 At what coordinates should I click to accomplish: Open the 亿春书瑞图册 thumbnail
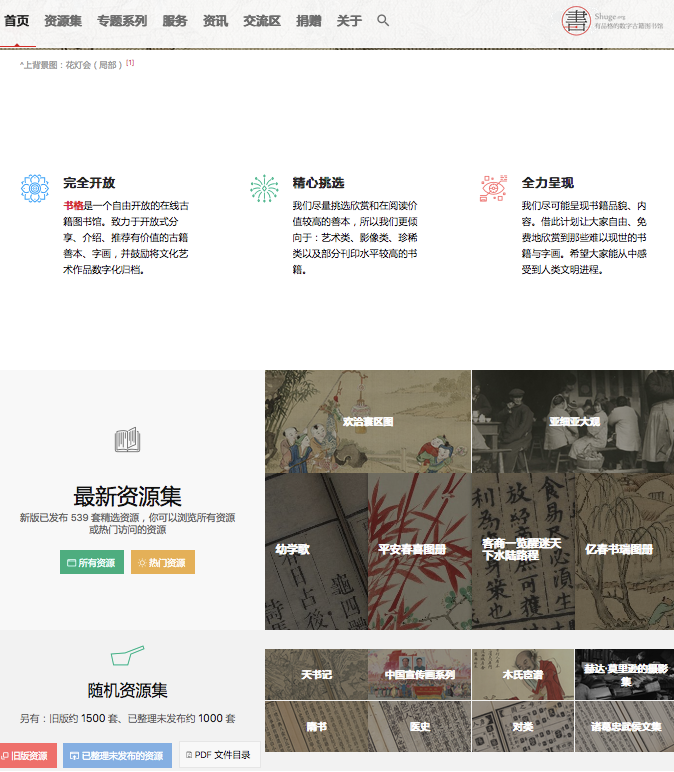(x=624, y=551)
